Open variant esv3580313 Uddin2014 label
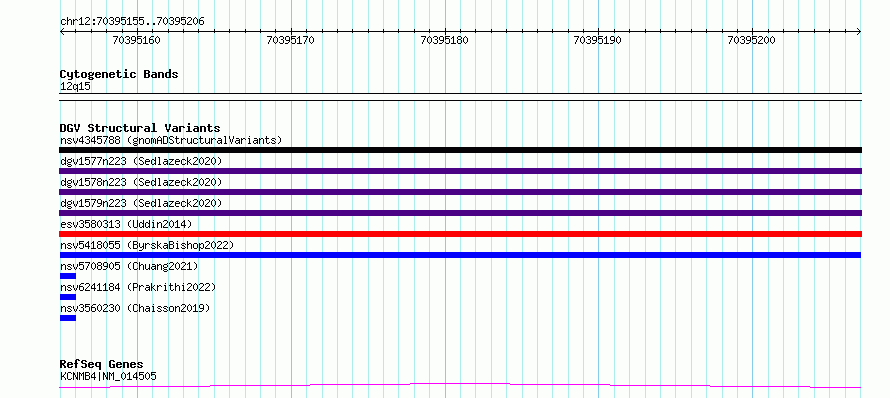The image size is (890, 398). pyautogui.click(x=126, y=224)
